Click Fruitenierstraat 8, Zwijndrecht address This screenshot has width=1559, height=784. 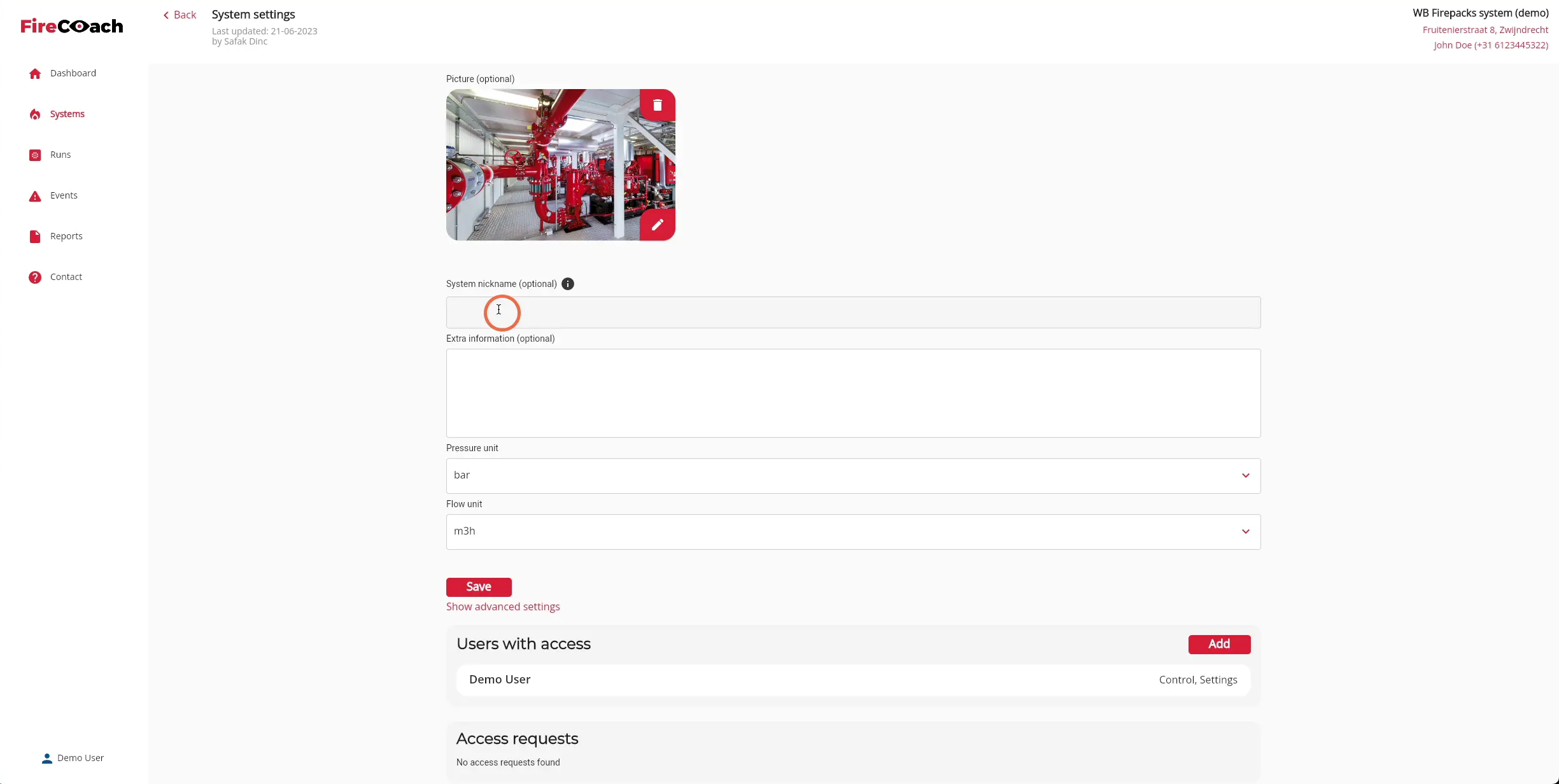tap(1485, 30)
